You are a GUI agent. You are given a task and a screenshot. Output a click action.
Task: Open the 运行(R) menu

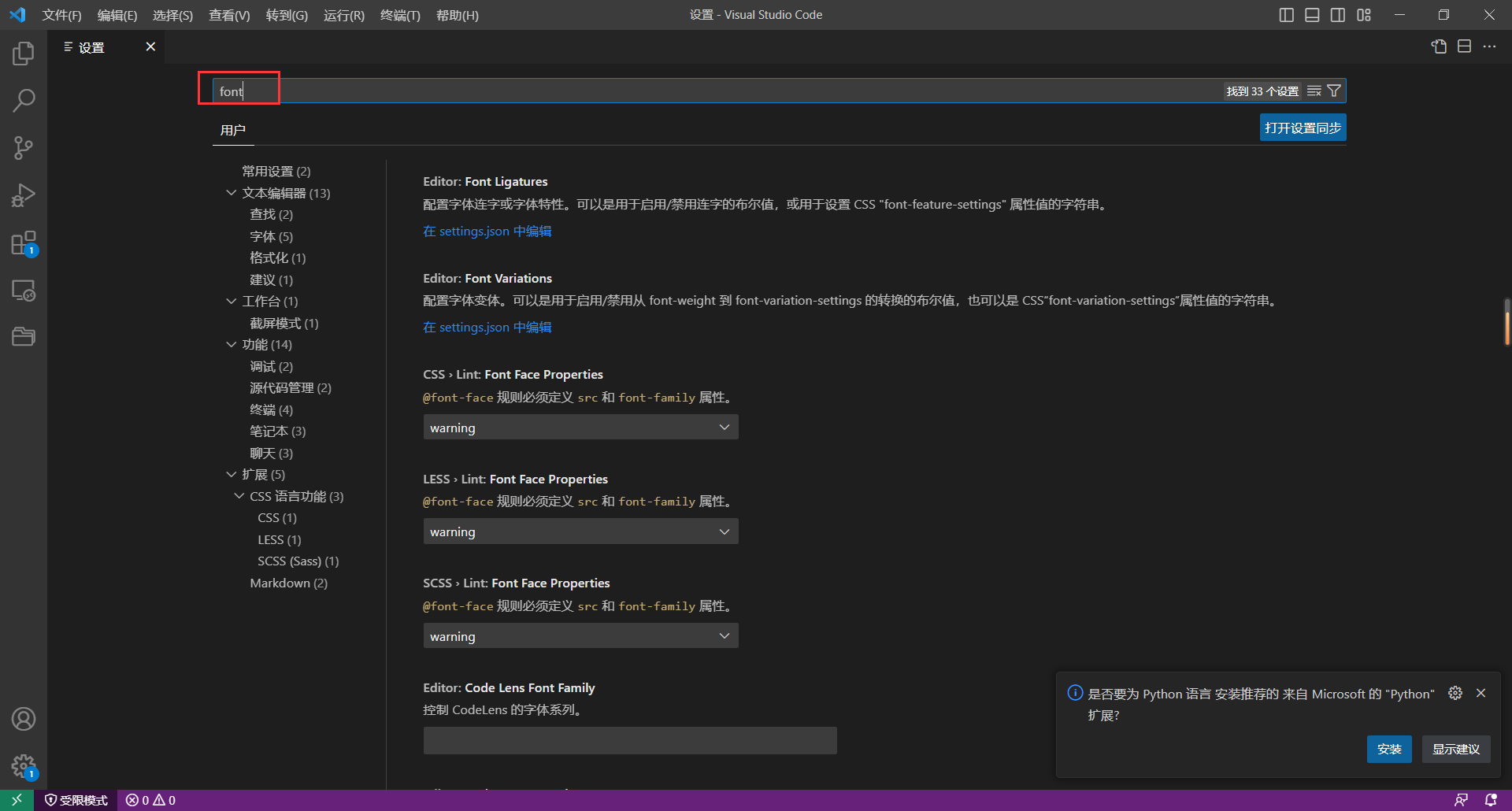click(x=344, y=15)
